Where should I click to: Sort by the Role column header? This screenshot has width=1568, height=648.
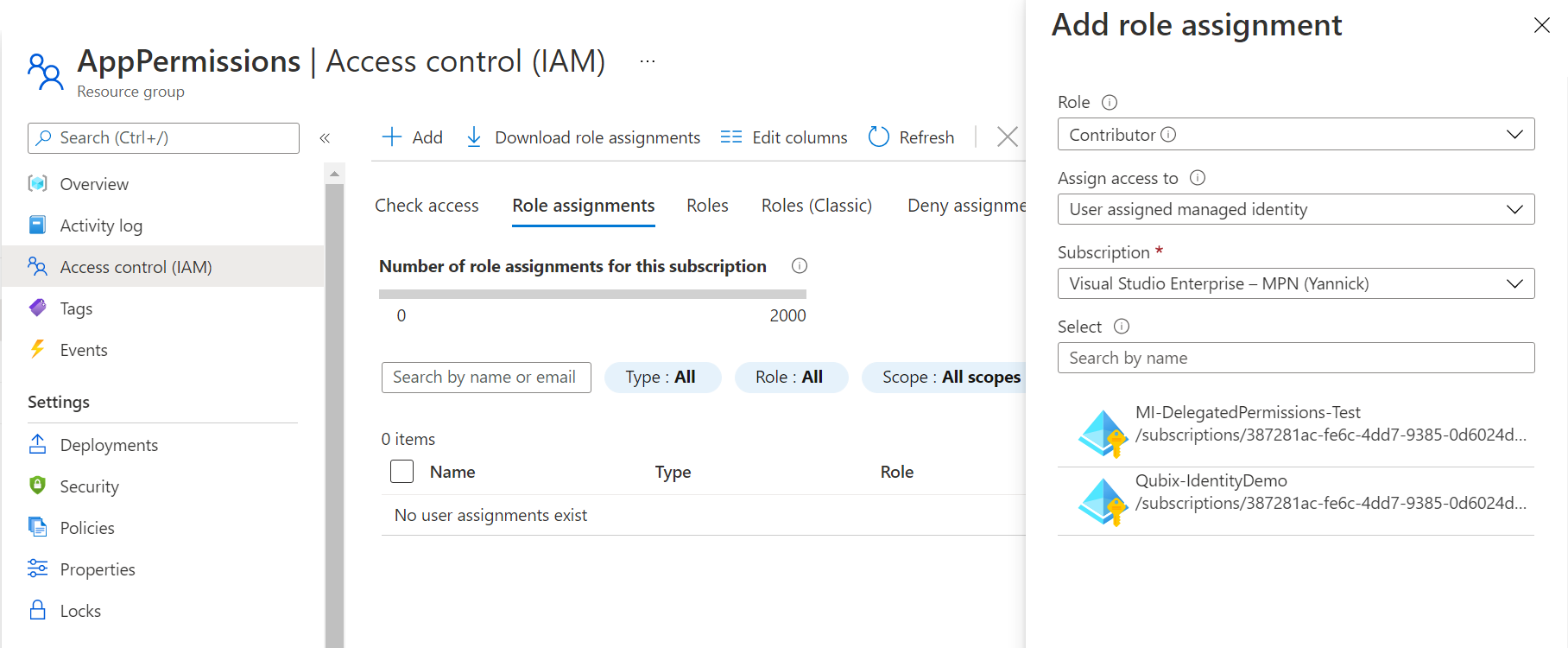[897, 472]
